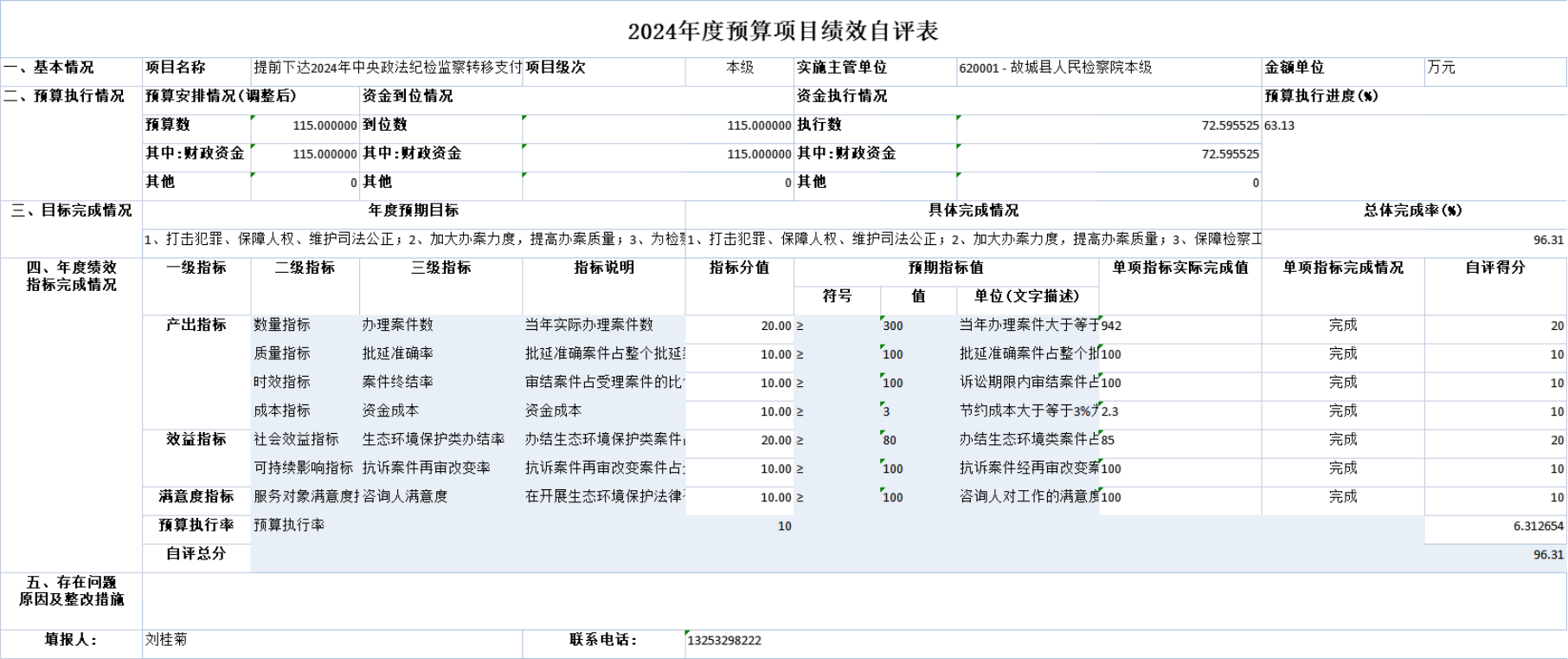The height and width of the screenshot is (659, 1568).
Task: Select the 万元 currency unit cell
Action: (x=1494, y=68)
